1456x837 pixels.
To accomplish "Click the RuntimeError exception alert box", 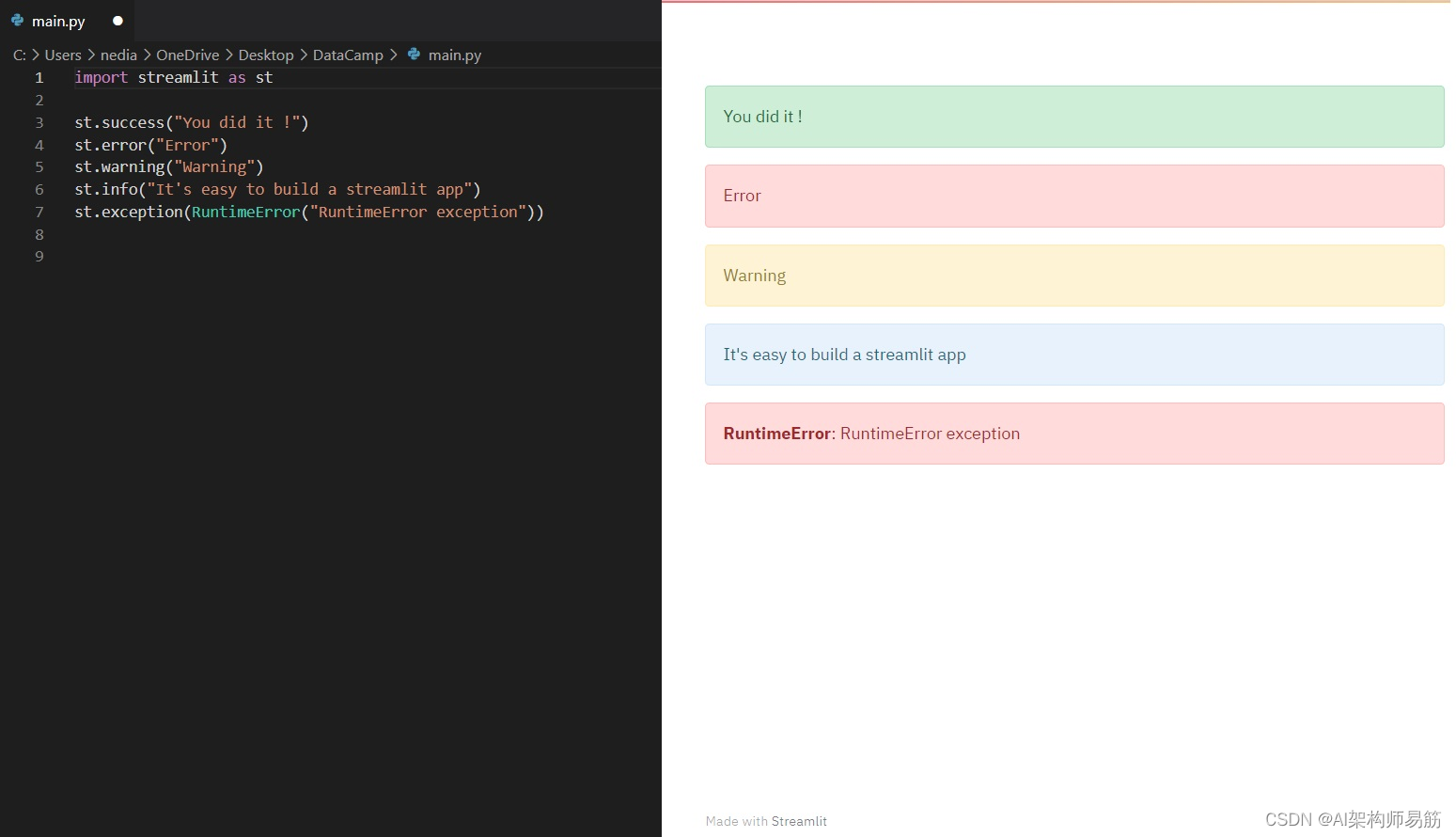I will click(x=1074, y=434).
